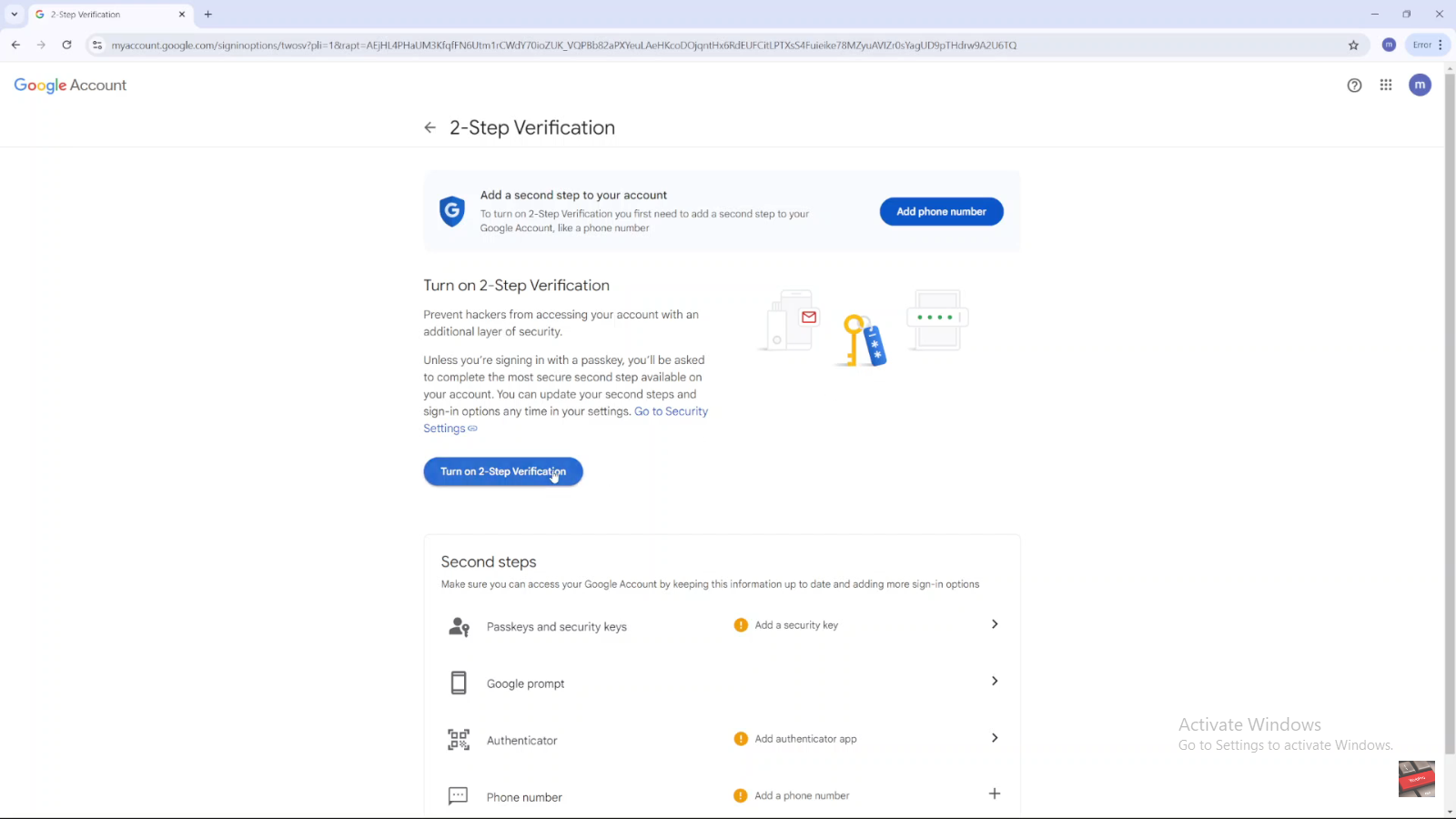The width and height of the screenshot is (1456, 819).
Task: Click the Add phone number button
Action: click(x=941, y=211)
